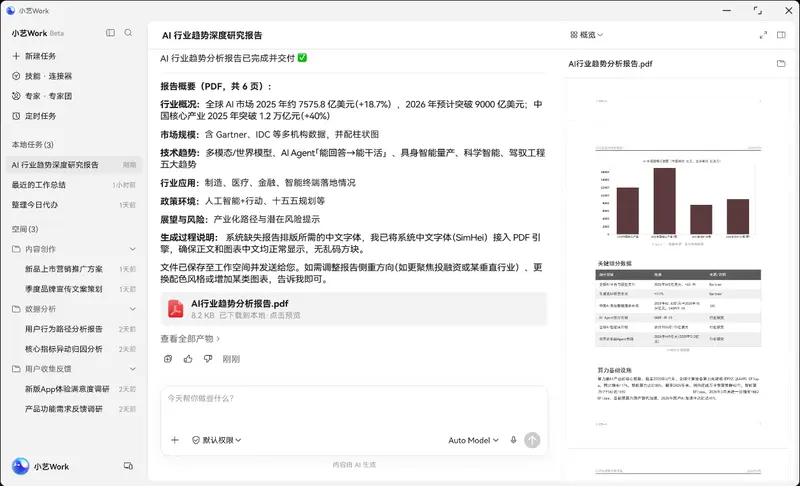Click the device icon beside 小艺Work profile
This screenshot has height=486, width=800.
click(128, 466)
